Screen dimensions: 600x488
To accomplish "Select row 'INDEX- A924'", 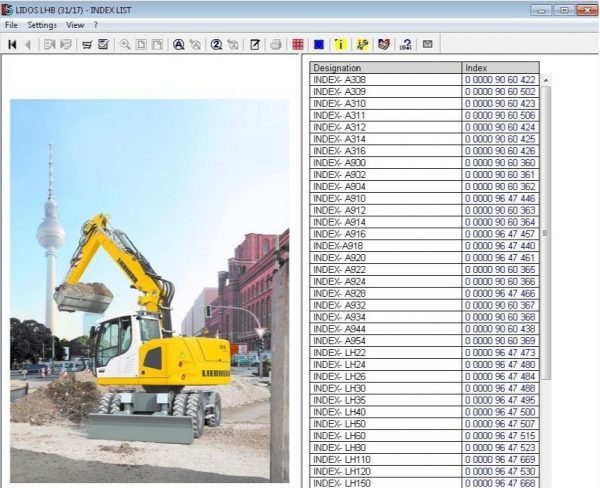I will 424,281.
